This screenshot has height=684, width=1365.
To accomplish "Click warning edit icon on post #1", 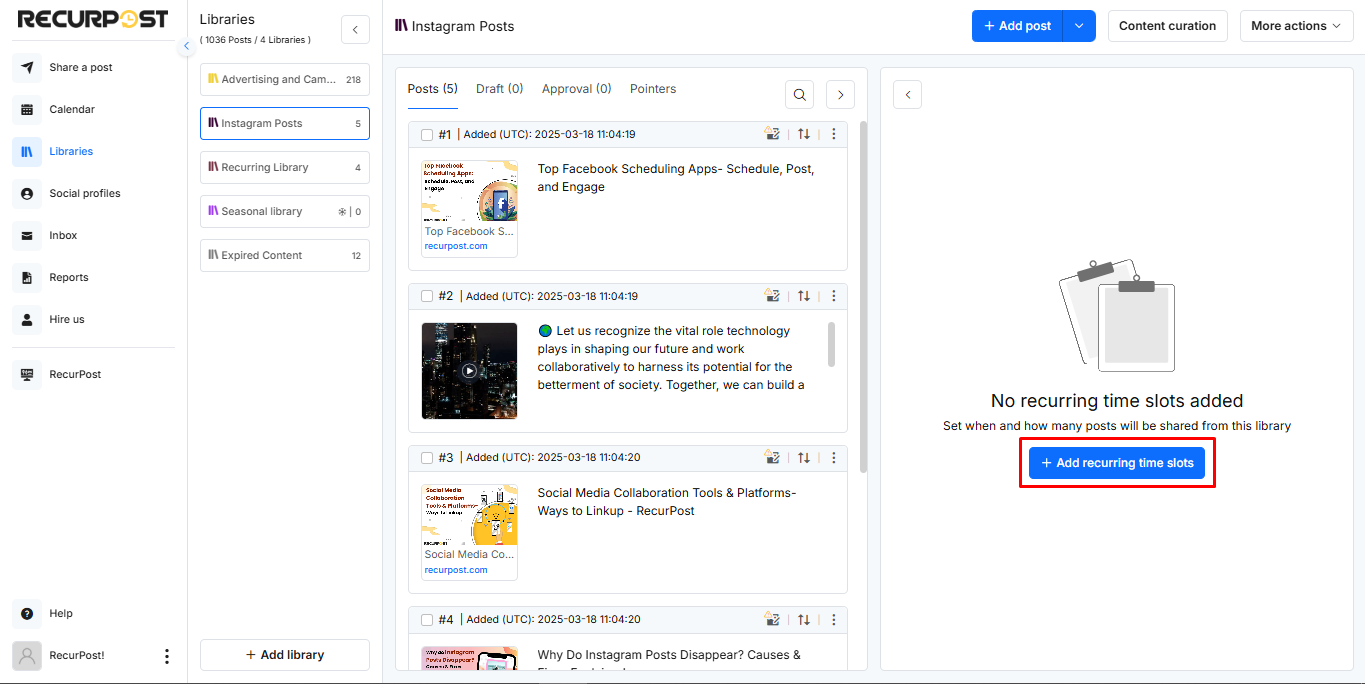I will [x=772, y=134].
